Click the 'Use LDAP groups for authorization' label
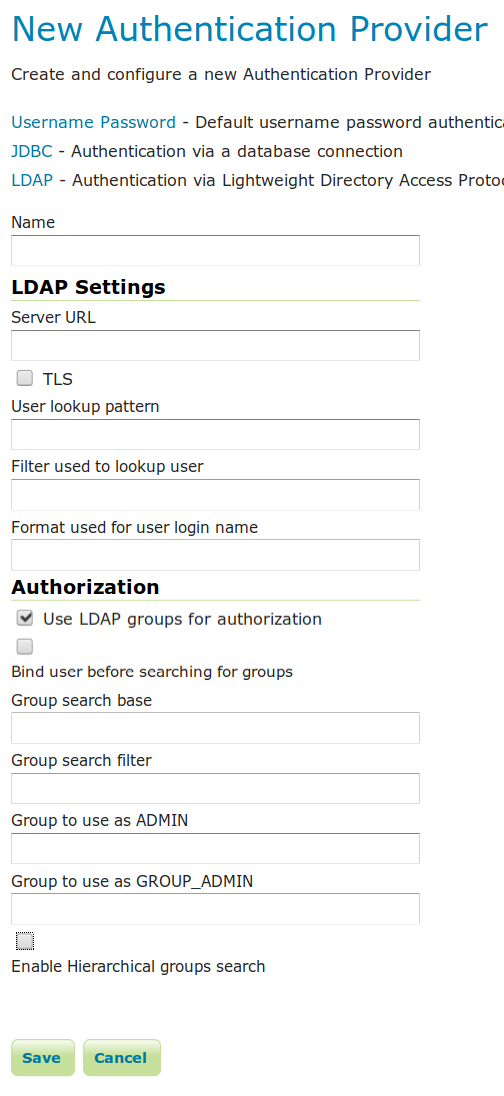The height and width of the screenshot is (1096, 504). coord(182,619)
